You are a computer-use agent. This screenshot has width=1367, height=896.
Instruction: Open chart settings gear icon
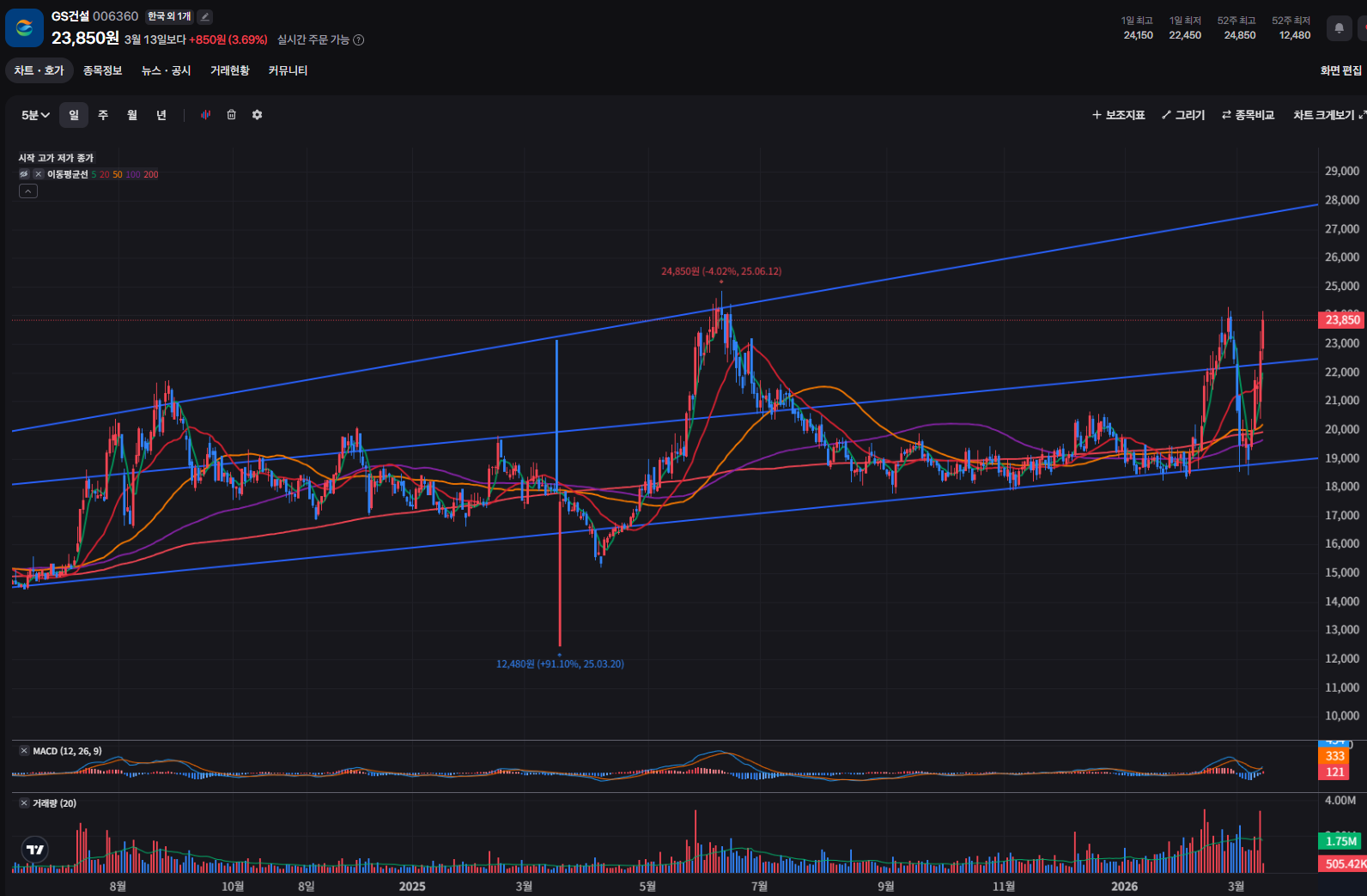click(257, 115)
